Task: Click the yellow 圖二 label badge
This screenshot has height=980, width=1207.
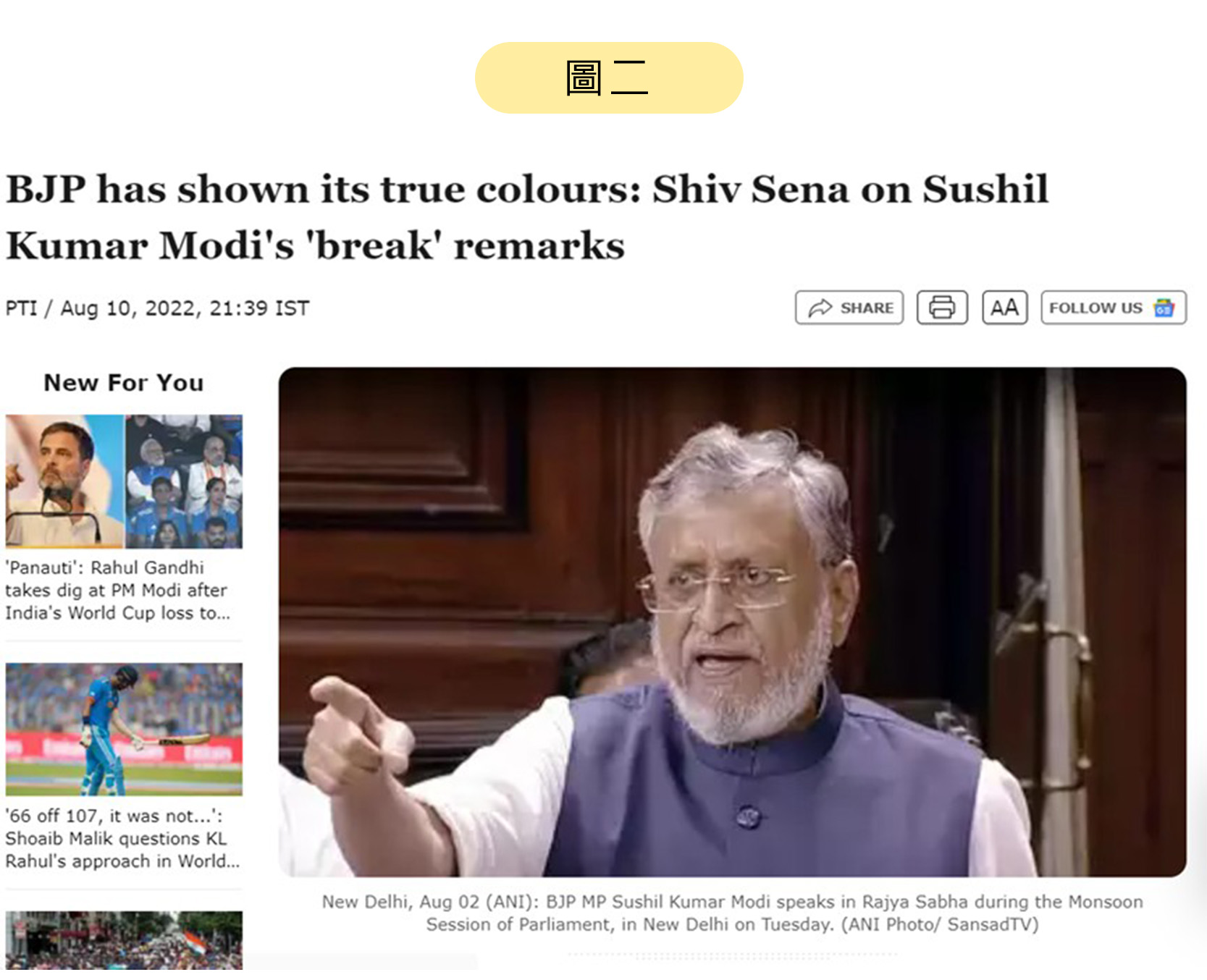Action: (x=609, y=77)
